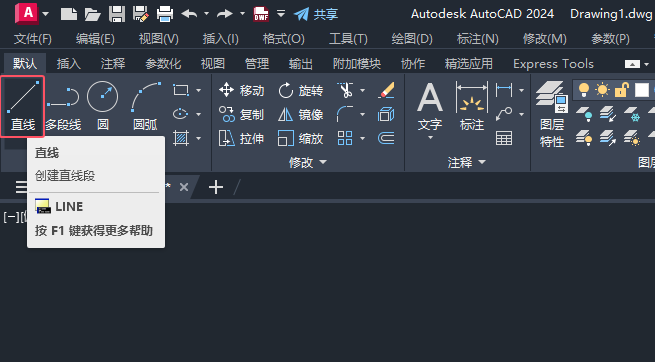Click the Save As icon
This screenshot has width=655, height=362.
pyautogui.click(x=141, y=14)
